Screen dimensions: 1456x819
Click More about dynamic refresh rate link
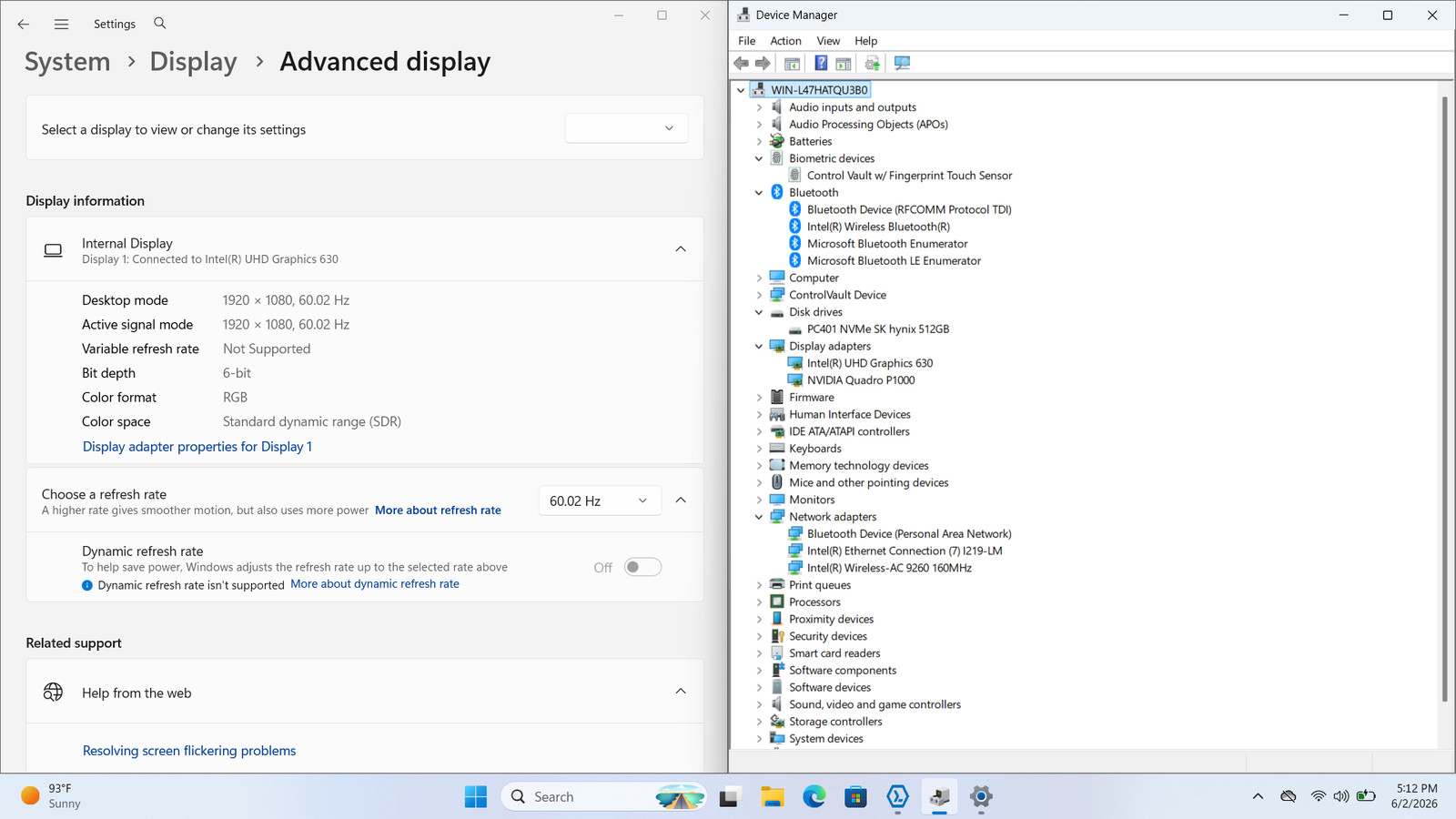(x=375, y=584)
